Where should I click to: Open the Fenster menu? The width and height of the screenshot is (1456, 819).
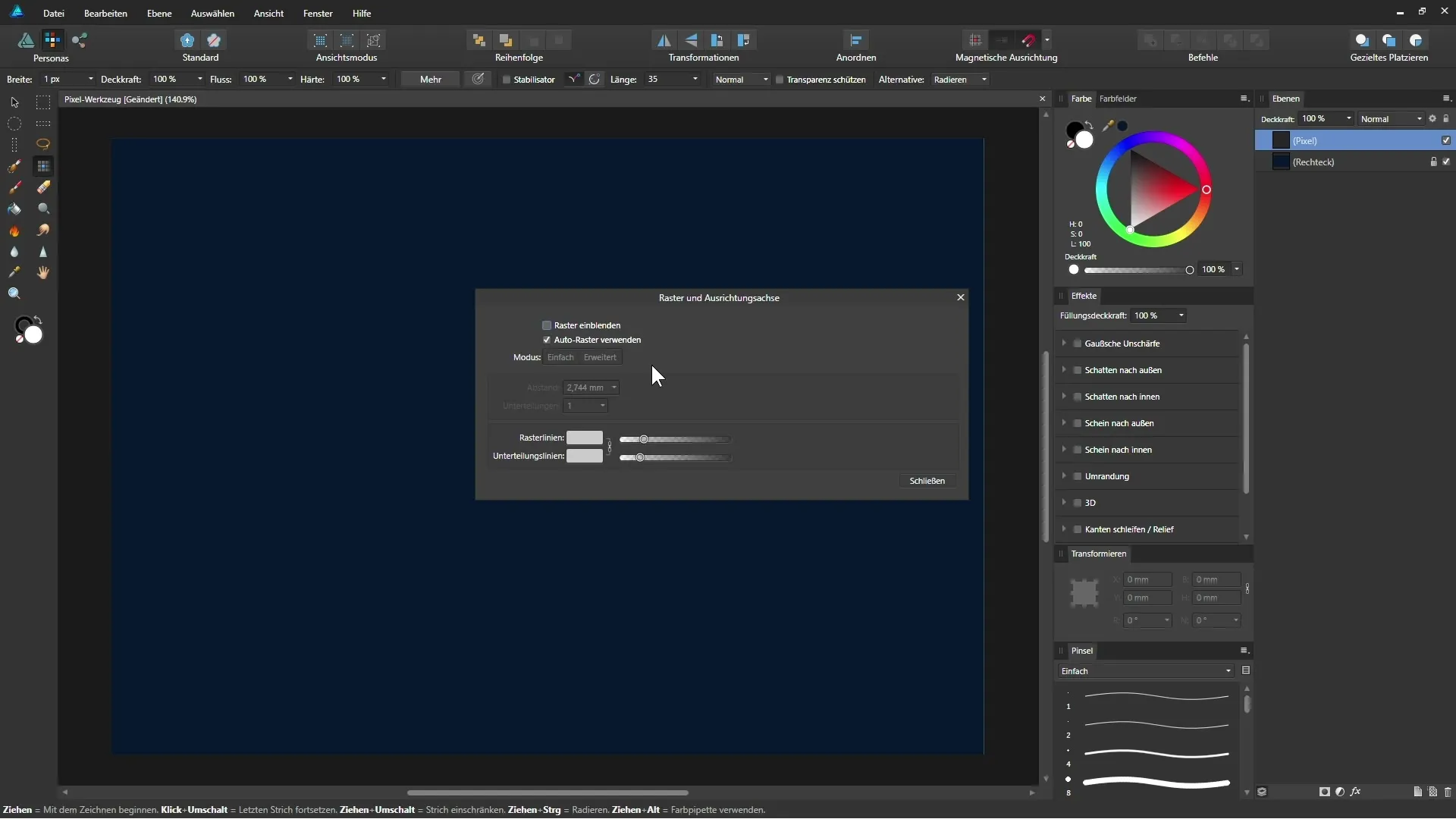pyautogui.click(x=318, y=13)
